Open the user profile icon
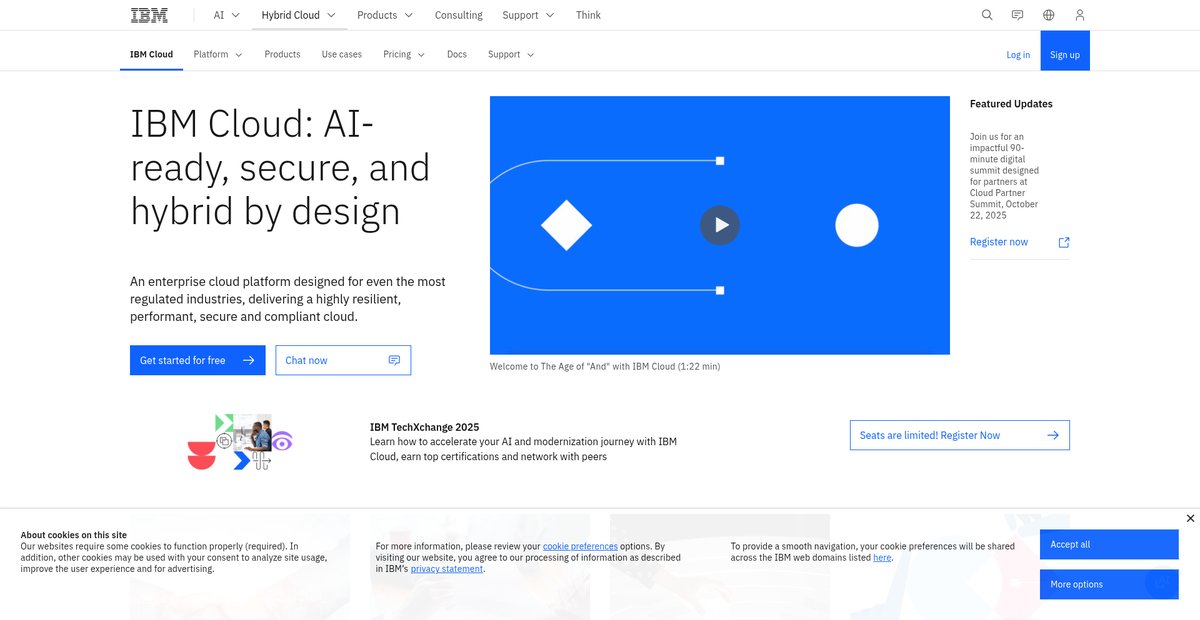 click(1080, 15)
